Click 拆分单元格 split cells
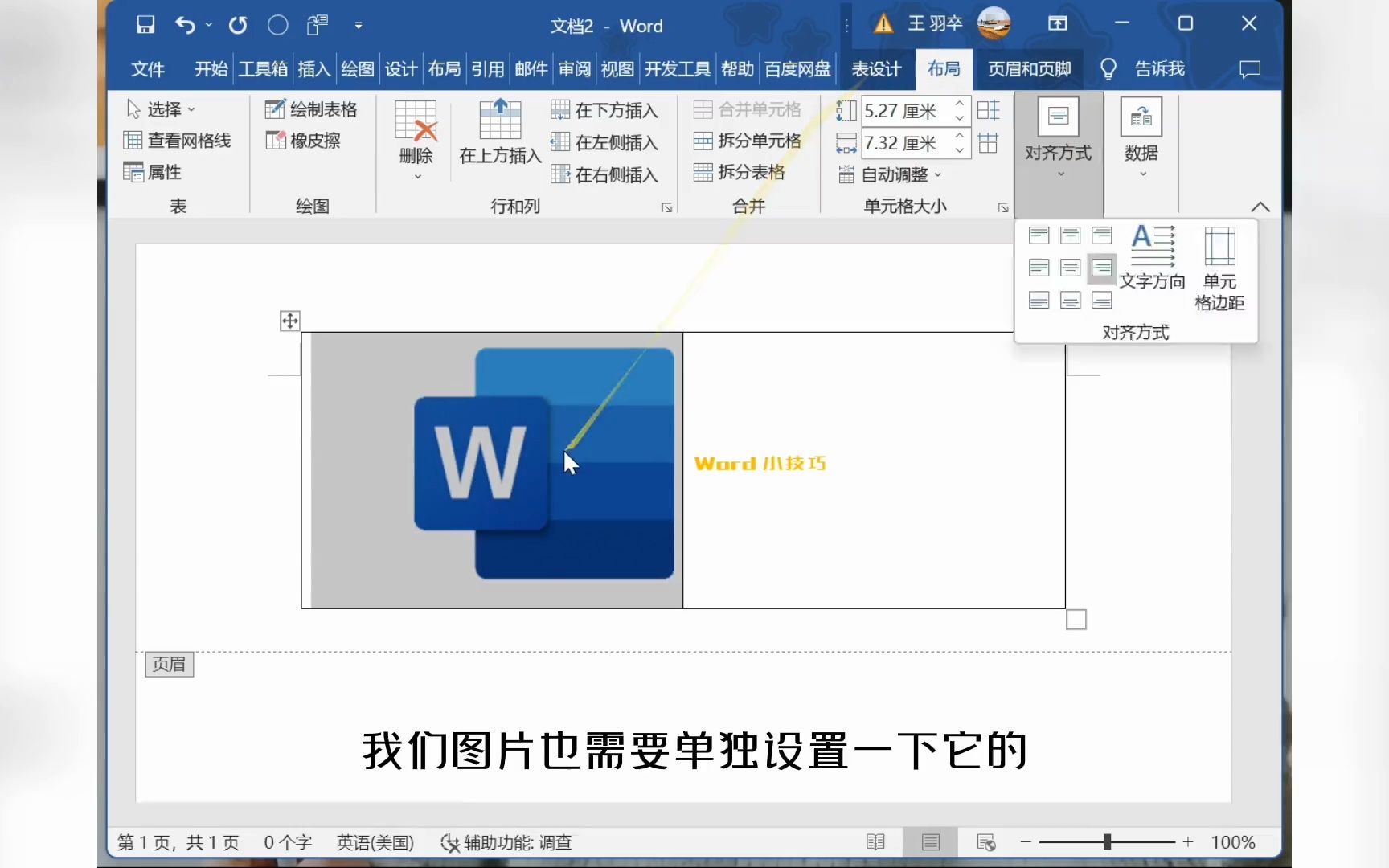Viewport: 1389px width, 868px height. (748, 141)
